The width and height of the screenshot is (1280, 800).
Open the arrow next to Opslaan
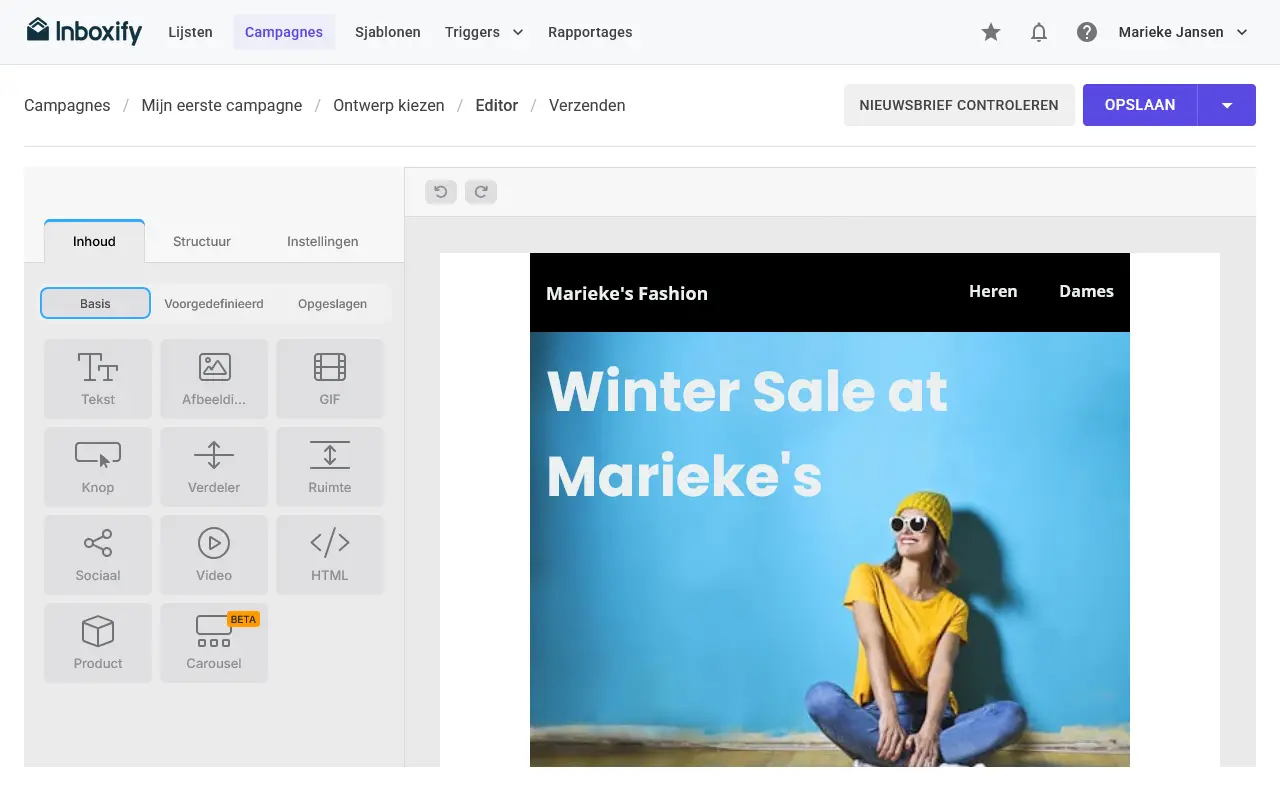[x=1227, y=105]
